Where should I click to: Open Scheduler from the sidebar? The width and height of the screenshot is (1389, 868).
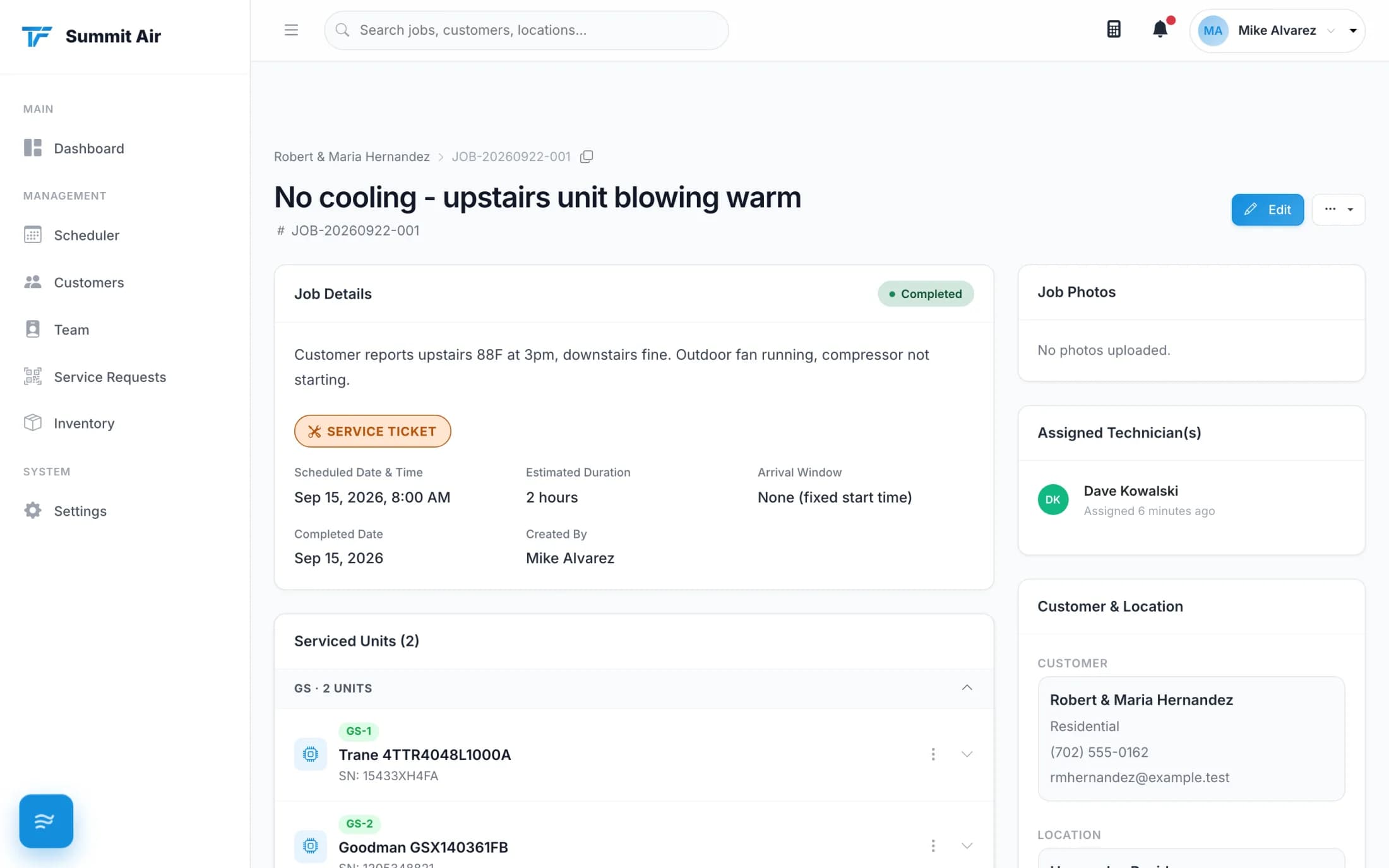tap(86, 235)
